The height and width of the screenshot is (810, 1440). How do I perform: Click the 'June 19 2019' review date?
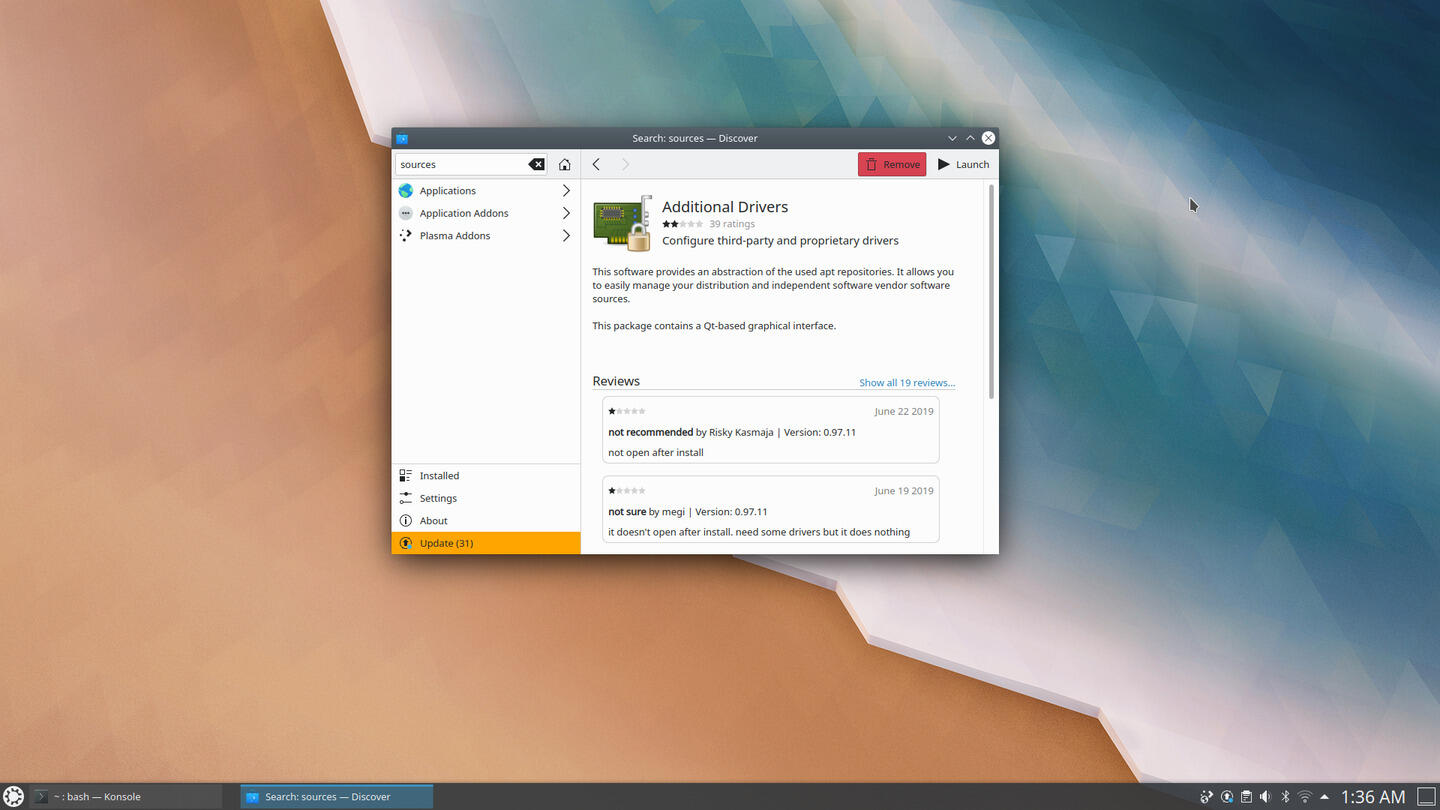point(904,491)
